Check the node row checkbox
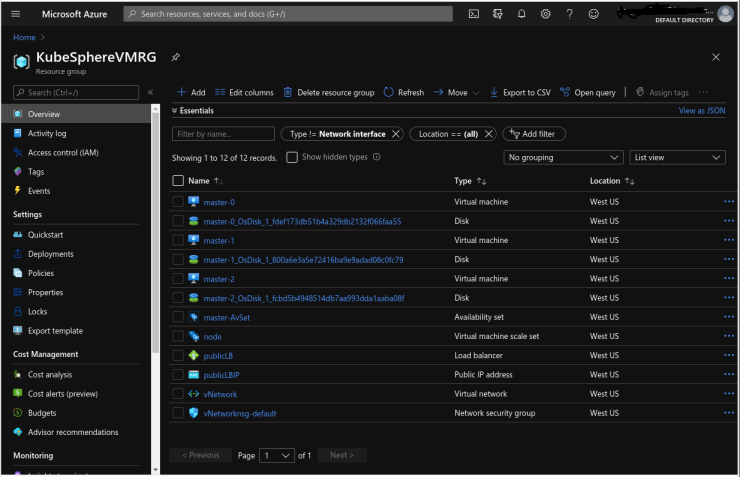The height and width of the screenshot is (477, 740). [178, 336]
